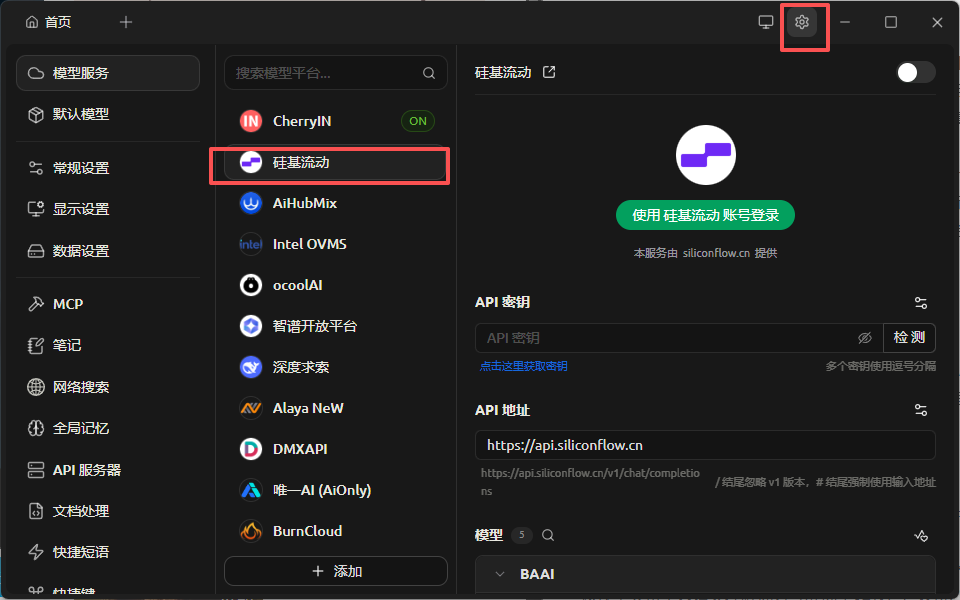Select CherryIN provider
This screenshot has width=960, height=600.
point(336,121)
